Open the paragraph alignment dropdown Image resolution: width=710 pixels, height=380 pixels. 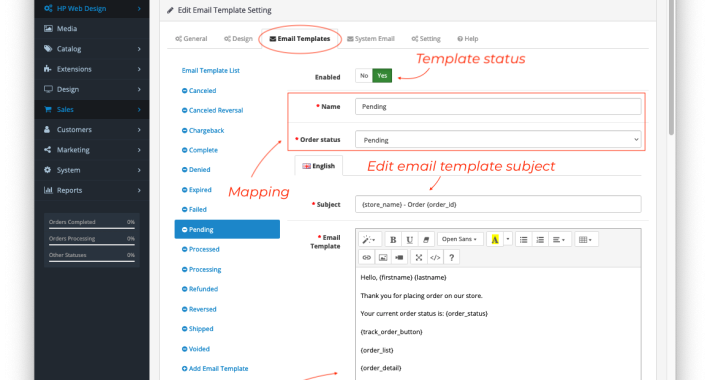tap(559, 240)
